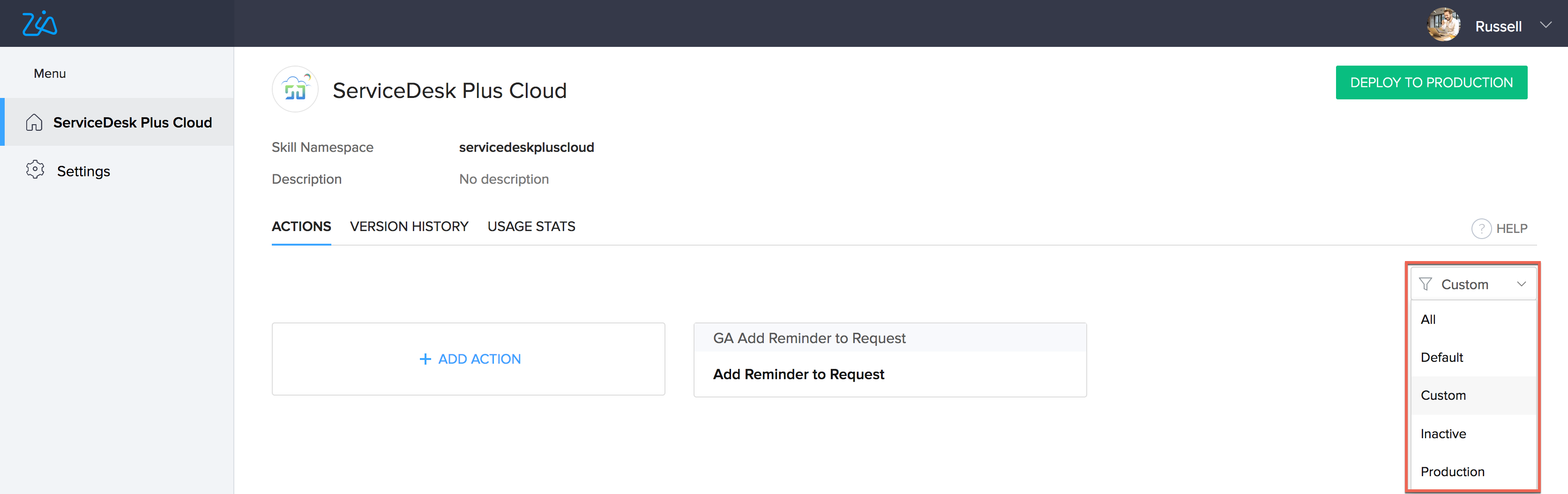The height and width of the screenshot is (494, 1568).
Task: Open the USAGE STATS tab
Action: 531,226
